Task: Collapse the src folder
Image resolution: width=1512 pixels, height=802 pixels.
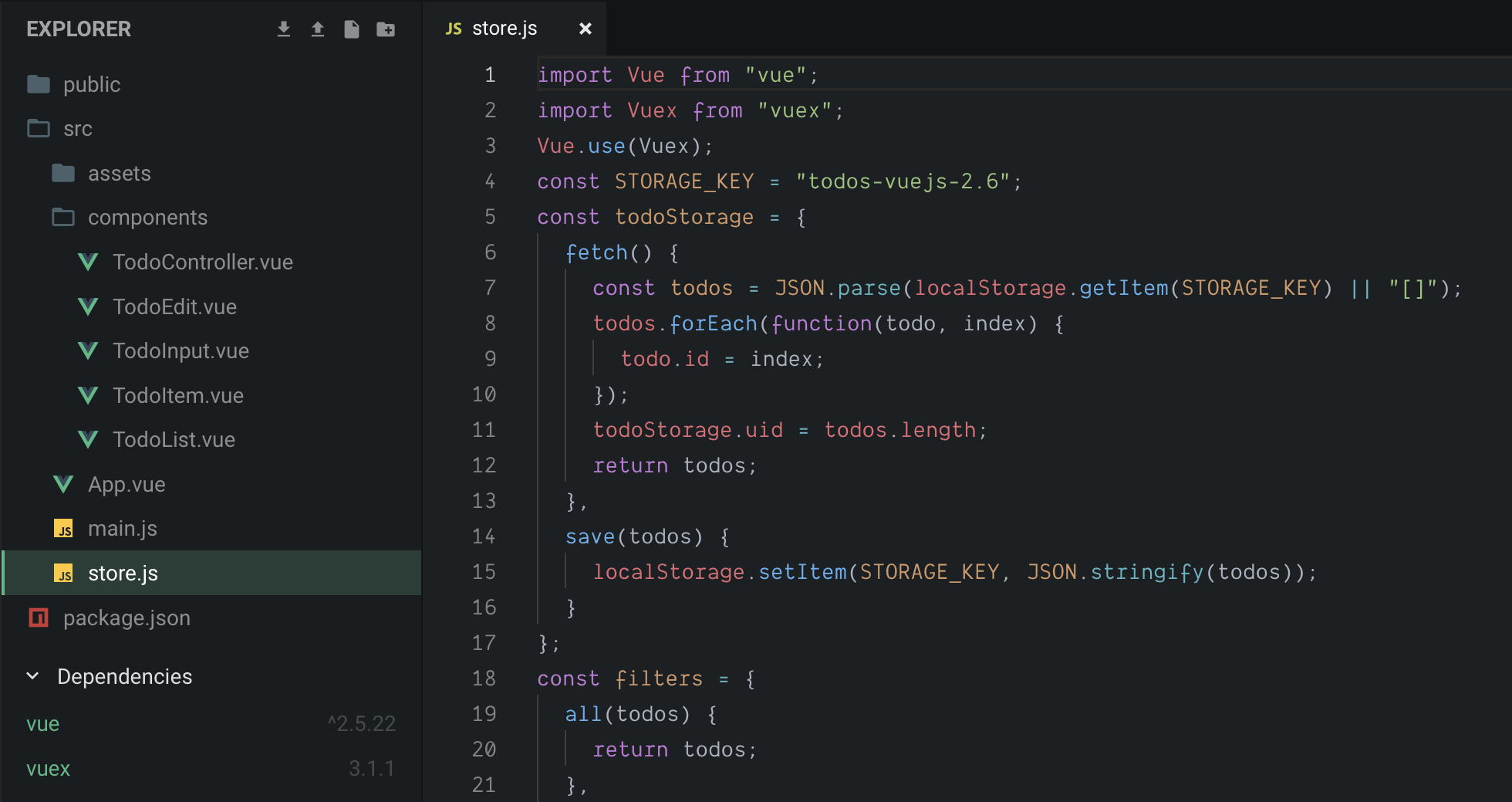Action: coord(78,129)
